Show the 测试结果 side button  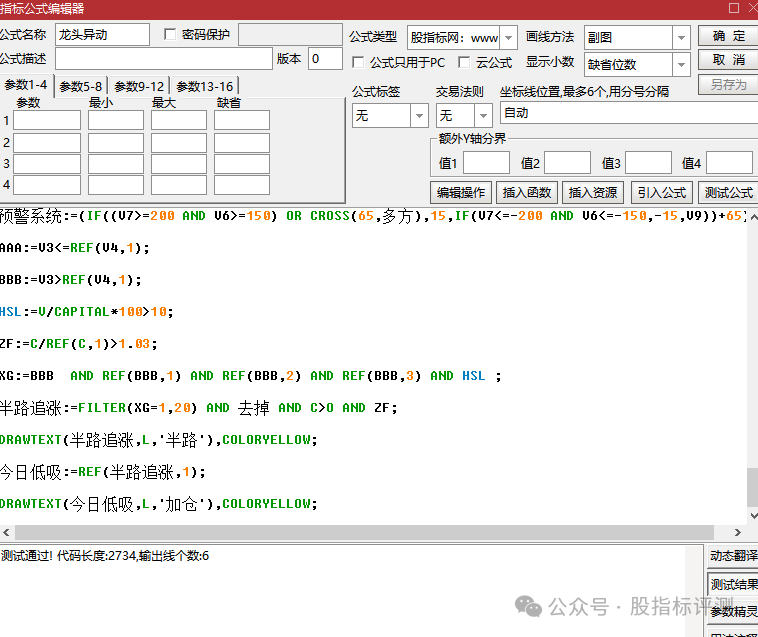click(732, 584)
